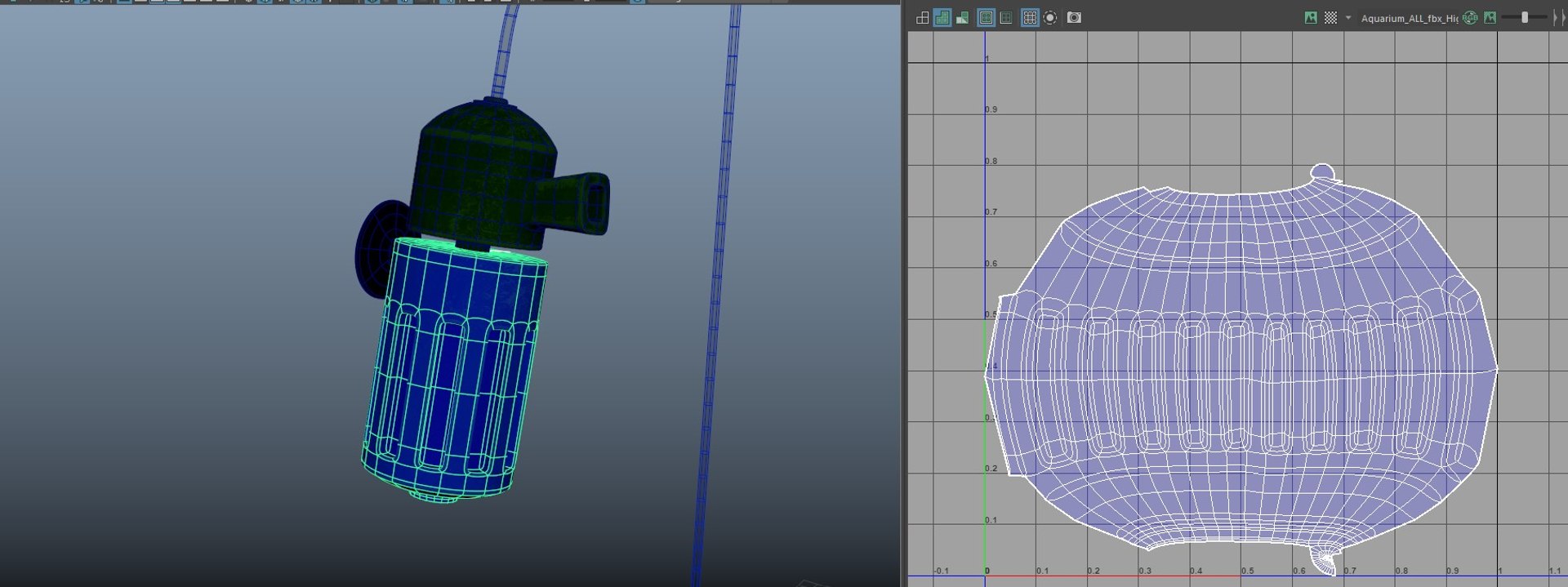Enable the checker map texture icon
The height and width of the screenshot is (587, 1568).
tap(1330, 17)
